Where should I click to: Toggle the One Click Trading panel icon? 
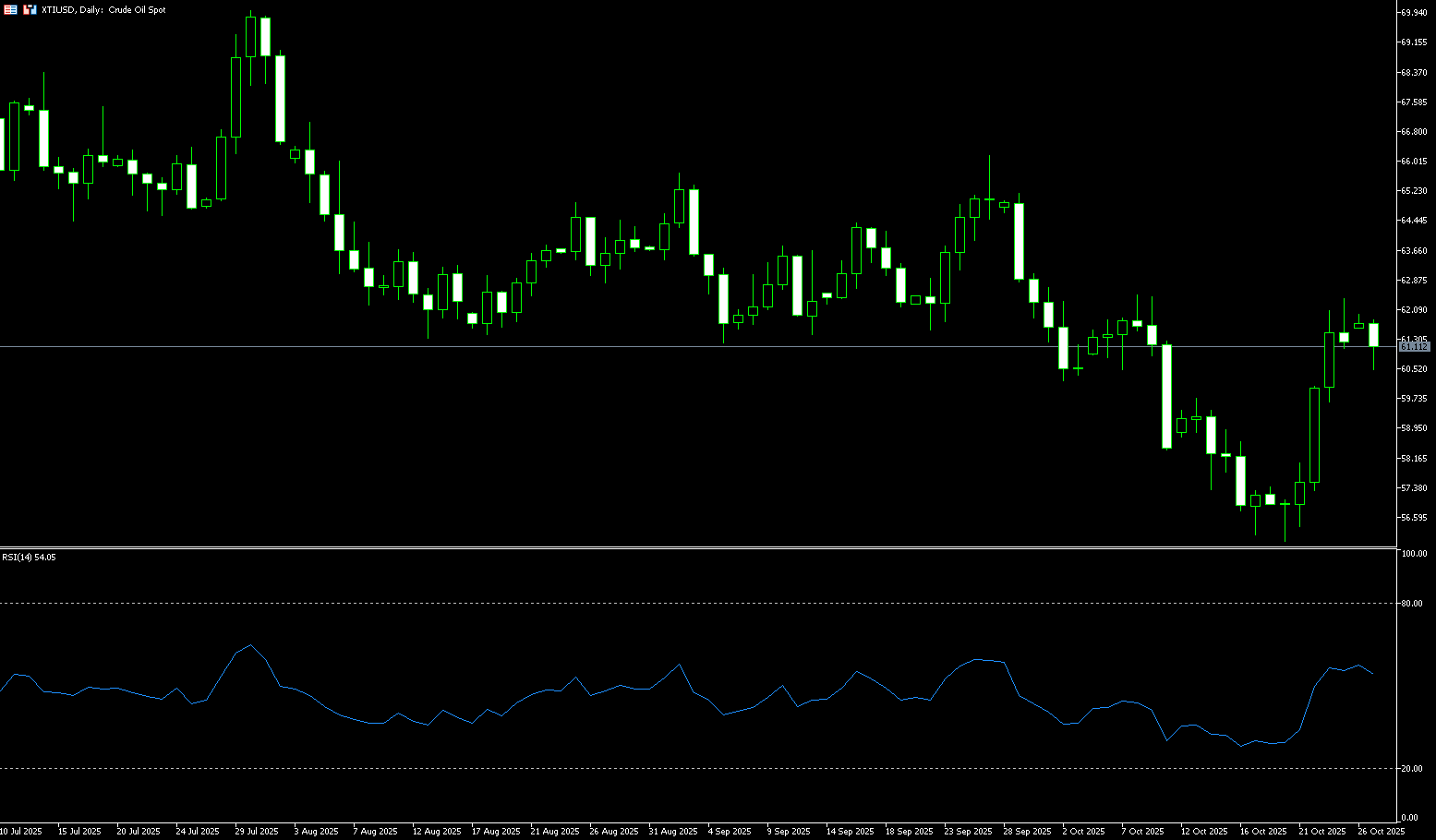(11, 9)
